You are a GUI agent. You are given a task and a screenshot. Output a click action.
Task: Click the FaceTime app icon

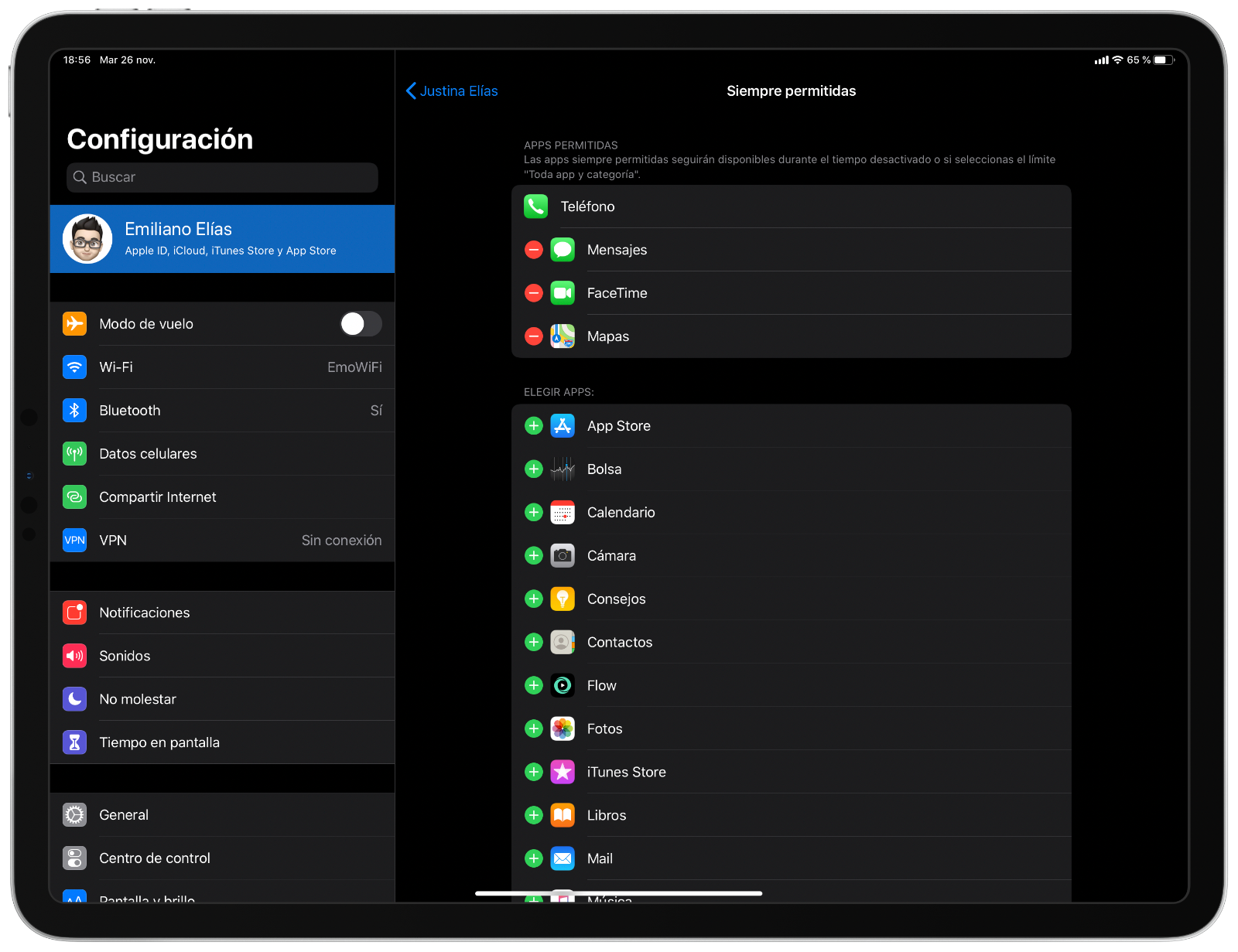[x=563, y=293]
